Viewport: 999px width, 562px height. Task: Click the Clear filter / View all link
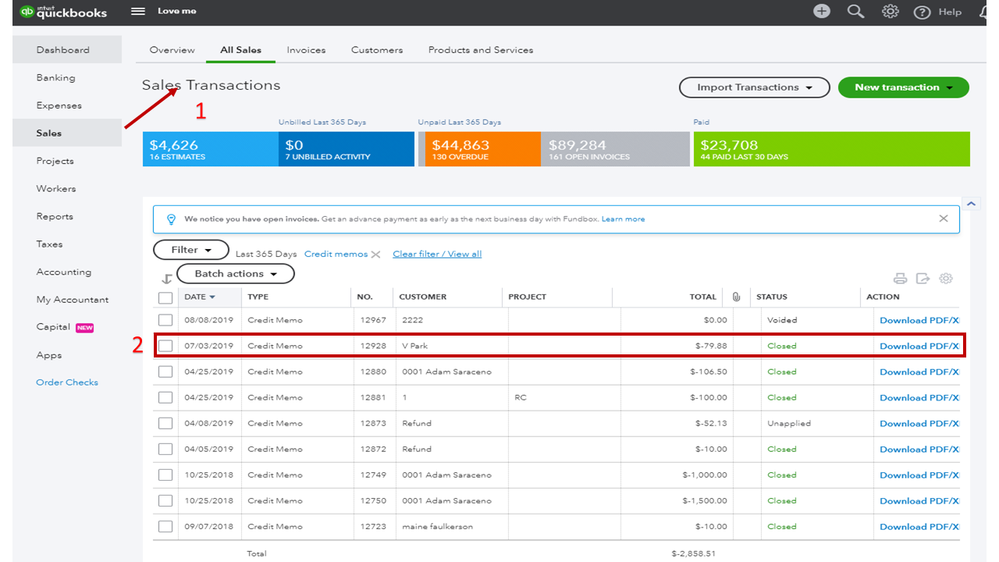pos(437,254)
